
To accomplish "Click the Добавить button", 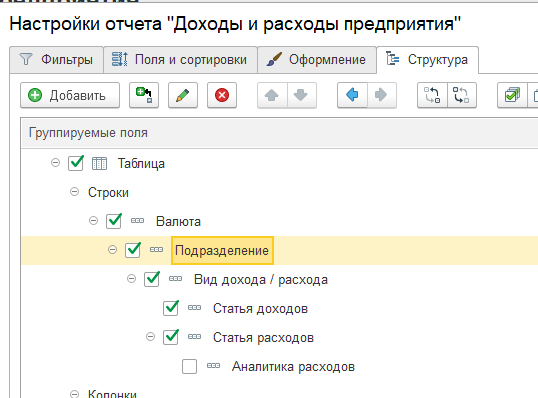I will 70,95.
